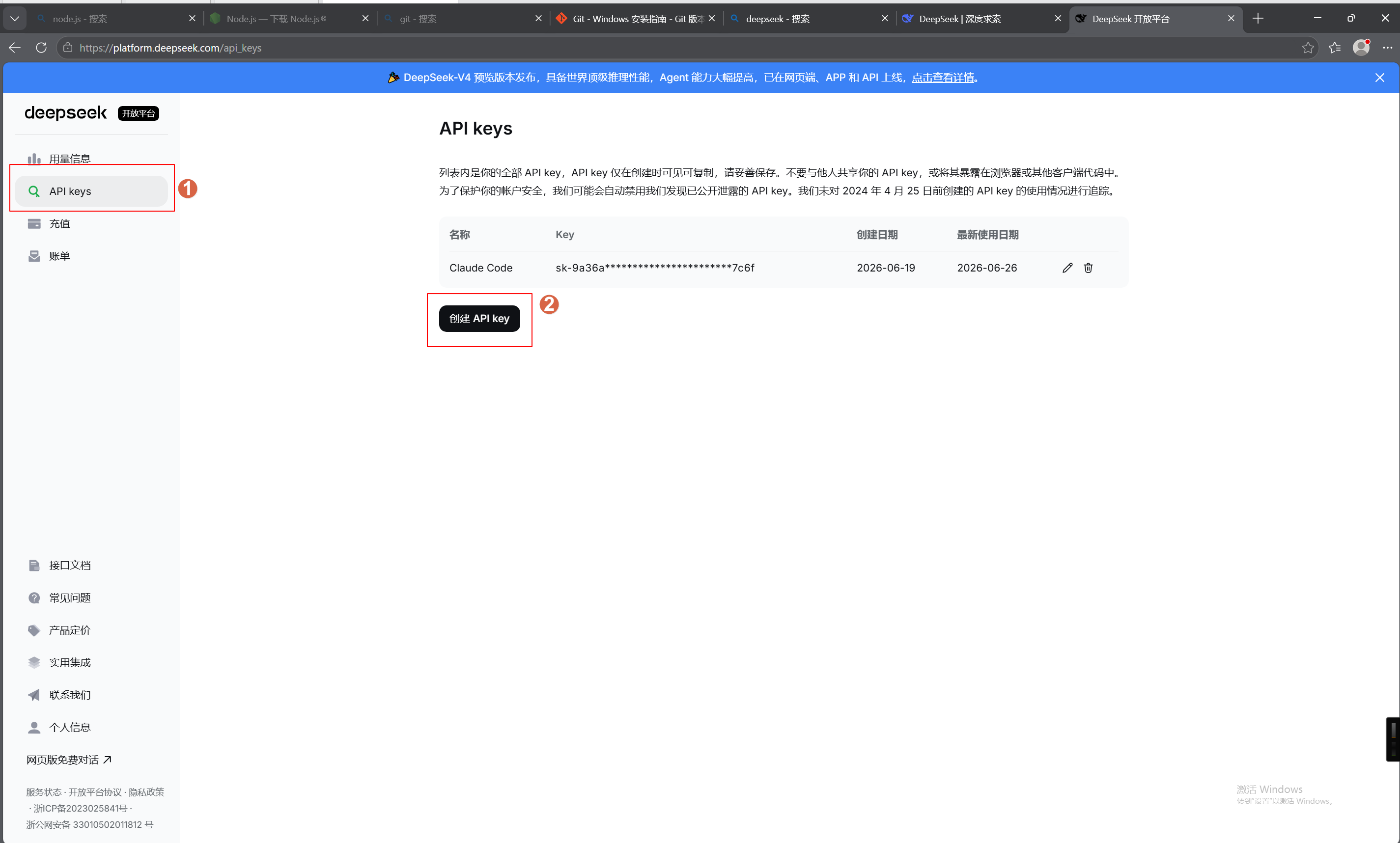Open 实用集成 integrations
The image size is (1400, 843).
tap(91, 662)
